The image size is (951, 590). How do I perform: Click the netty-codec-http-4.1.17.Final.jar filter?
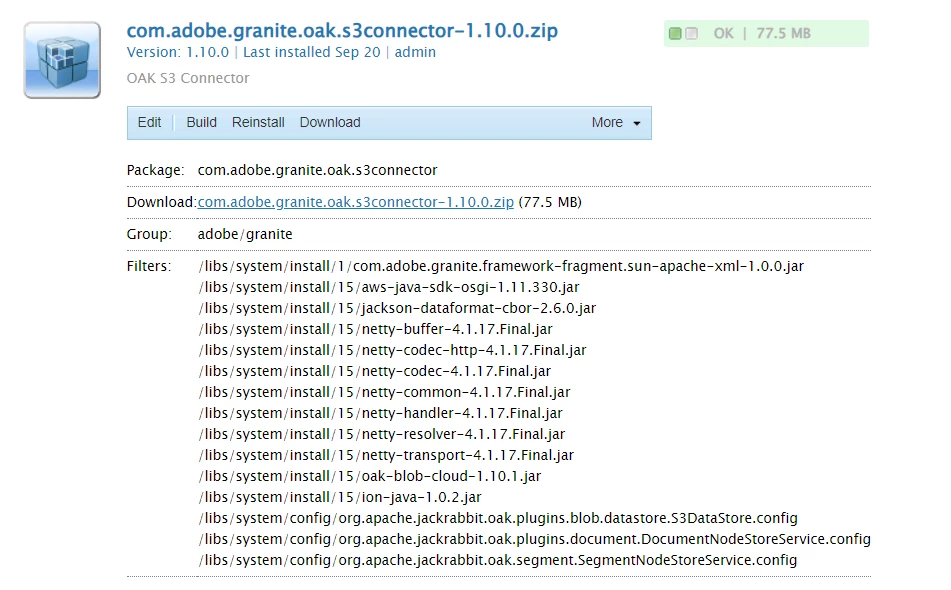pyautogui.click(x=392, y=350)
